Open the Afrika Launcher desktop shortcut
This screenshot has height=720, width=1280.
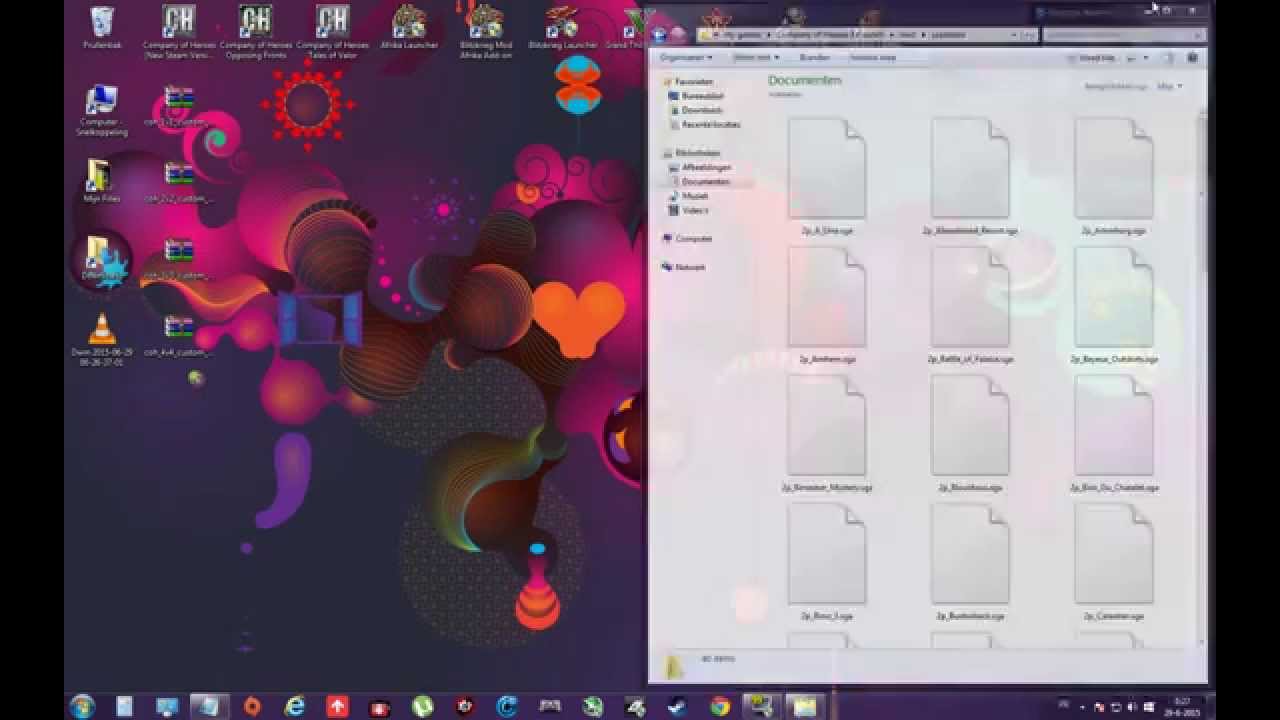pos(408,28)
